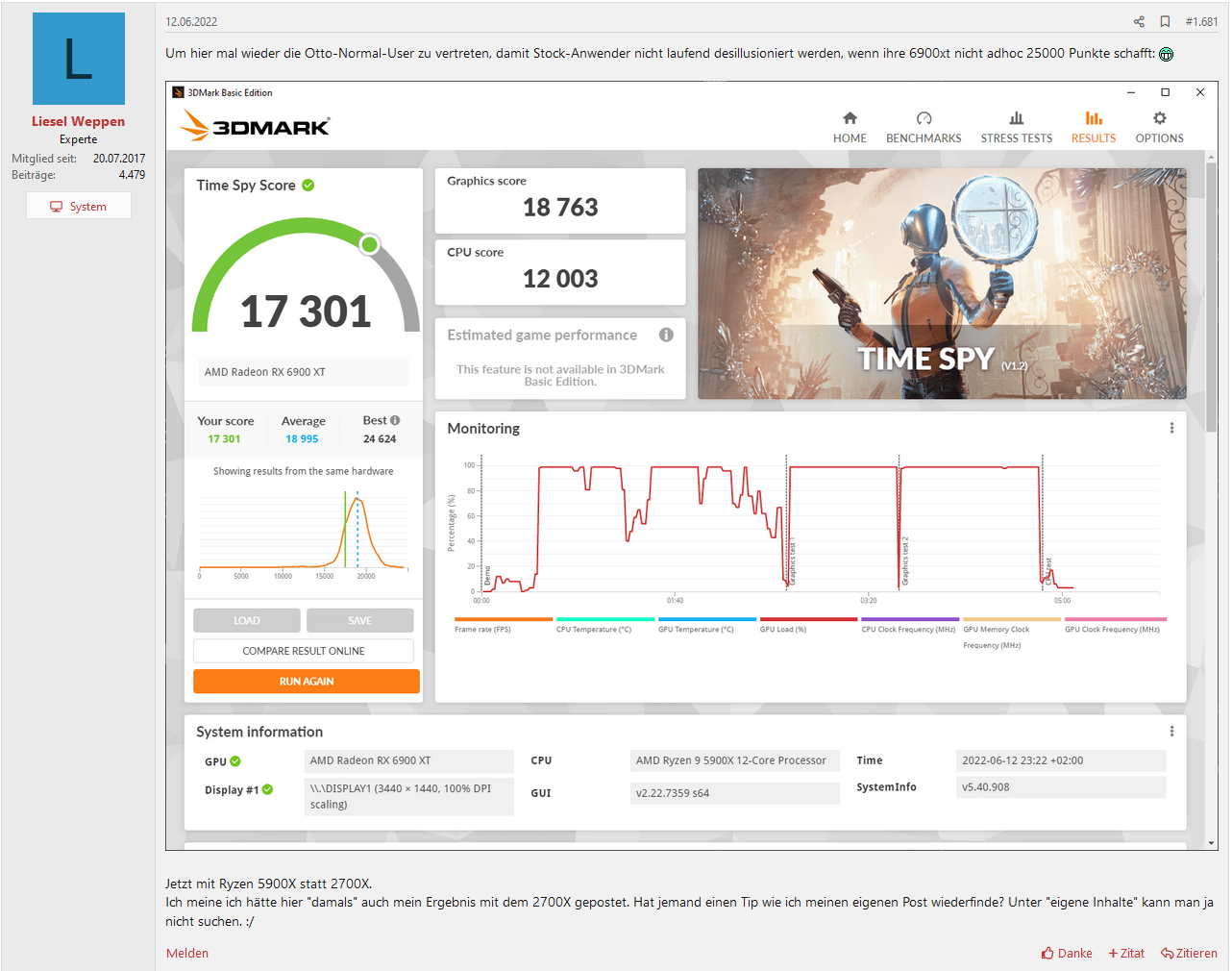Image resolution: width=1232 pixels, height=971 pixels.
Task: Go to the 3DMark HOME tab
Action: tap(850, 127)
